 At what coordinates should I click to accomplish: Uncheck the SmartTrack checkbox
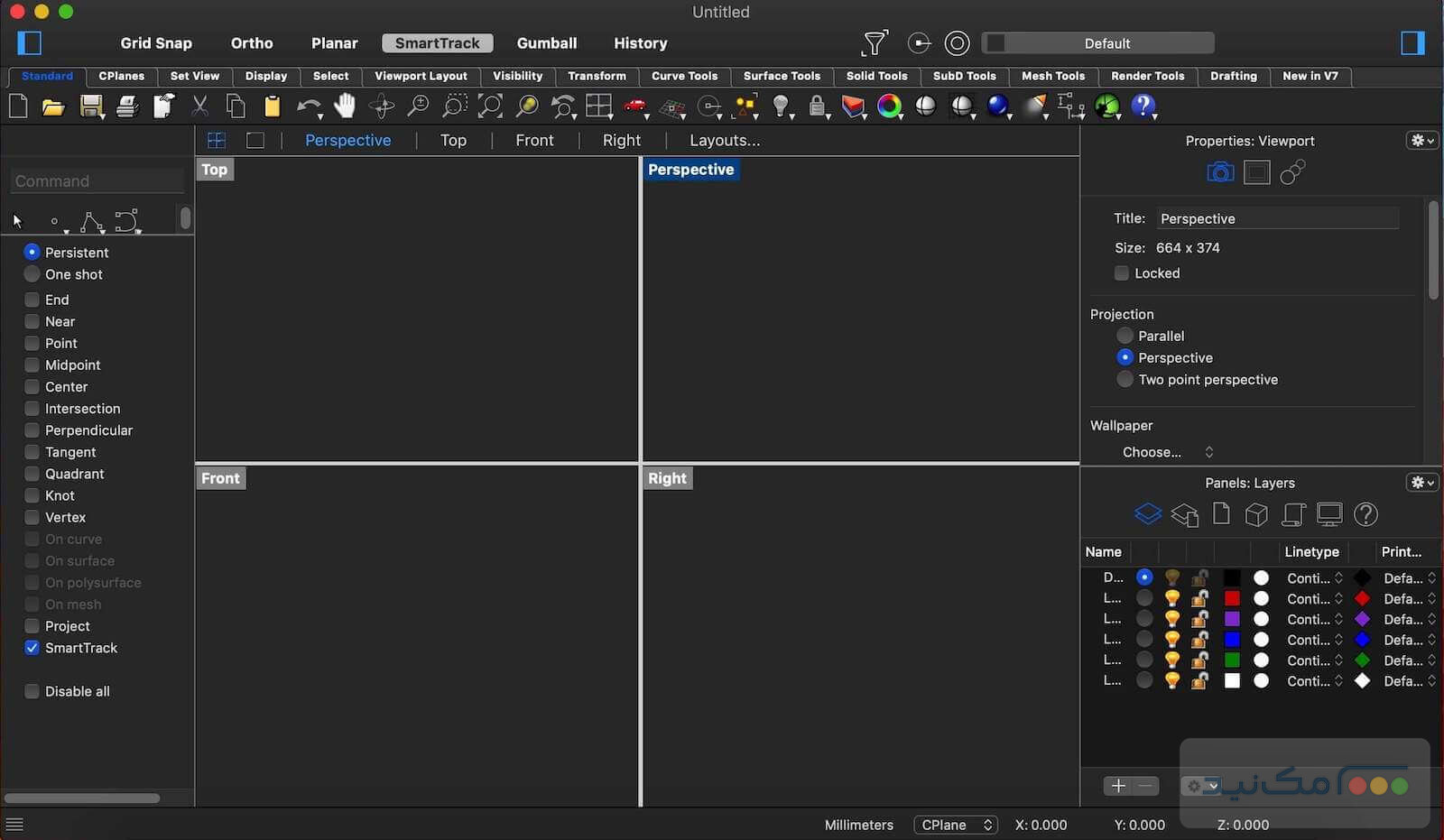(x=32, y=648)
